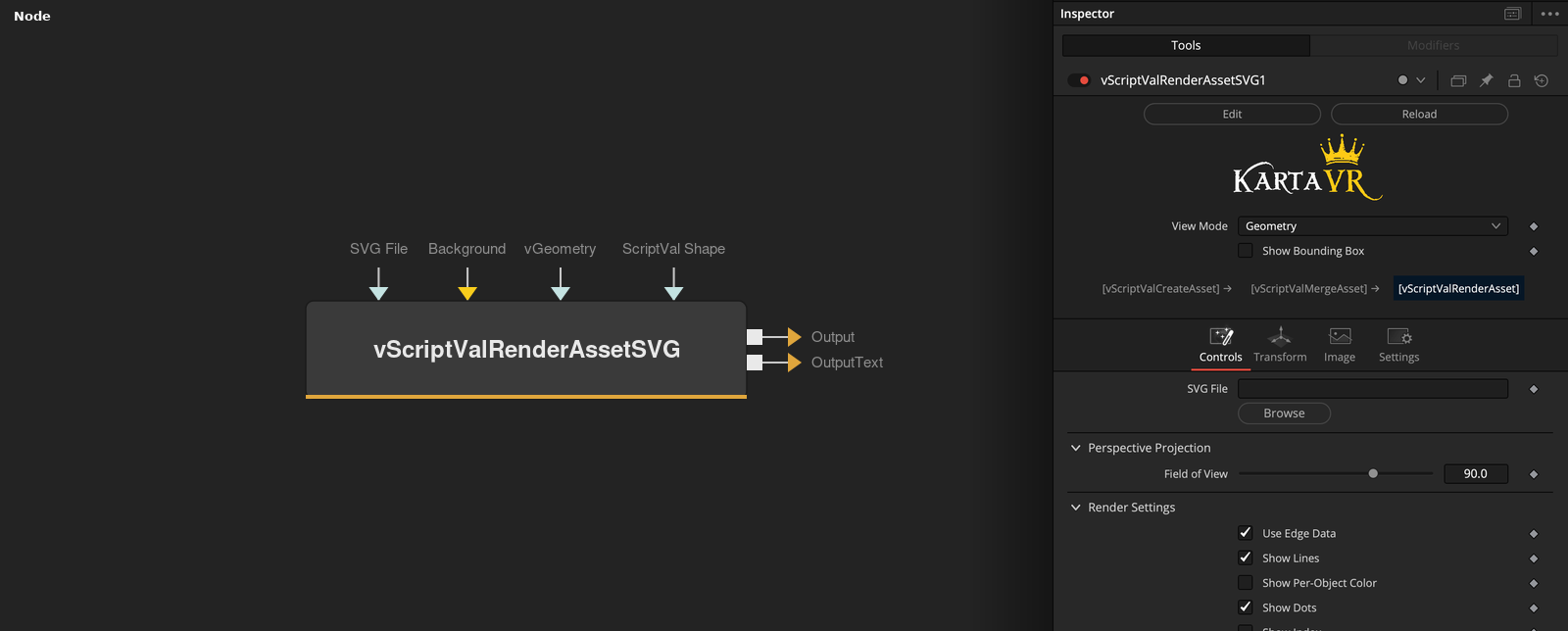The height and width of the screenshot is (631, 1568).
Task: Open the Controls tab
Action: coord(1221,346)
